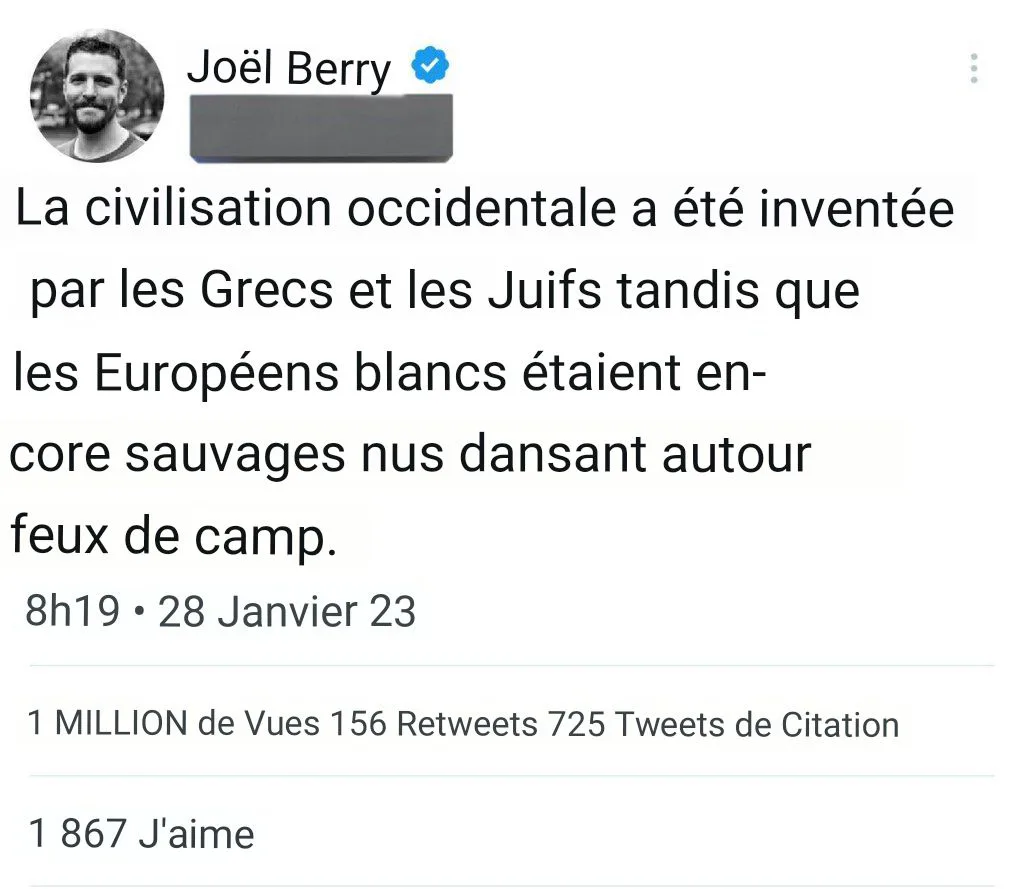The image size is (1024, 889).
Task: View the 156 Retweets list
Action: (x=434, y=724)
